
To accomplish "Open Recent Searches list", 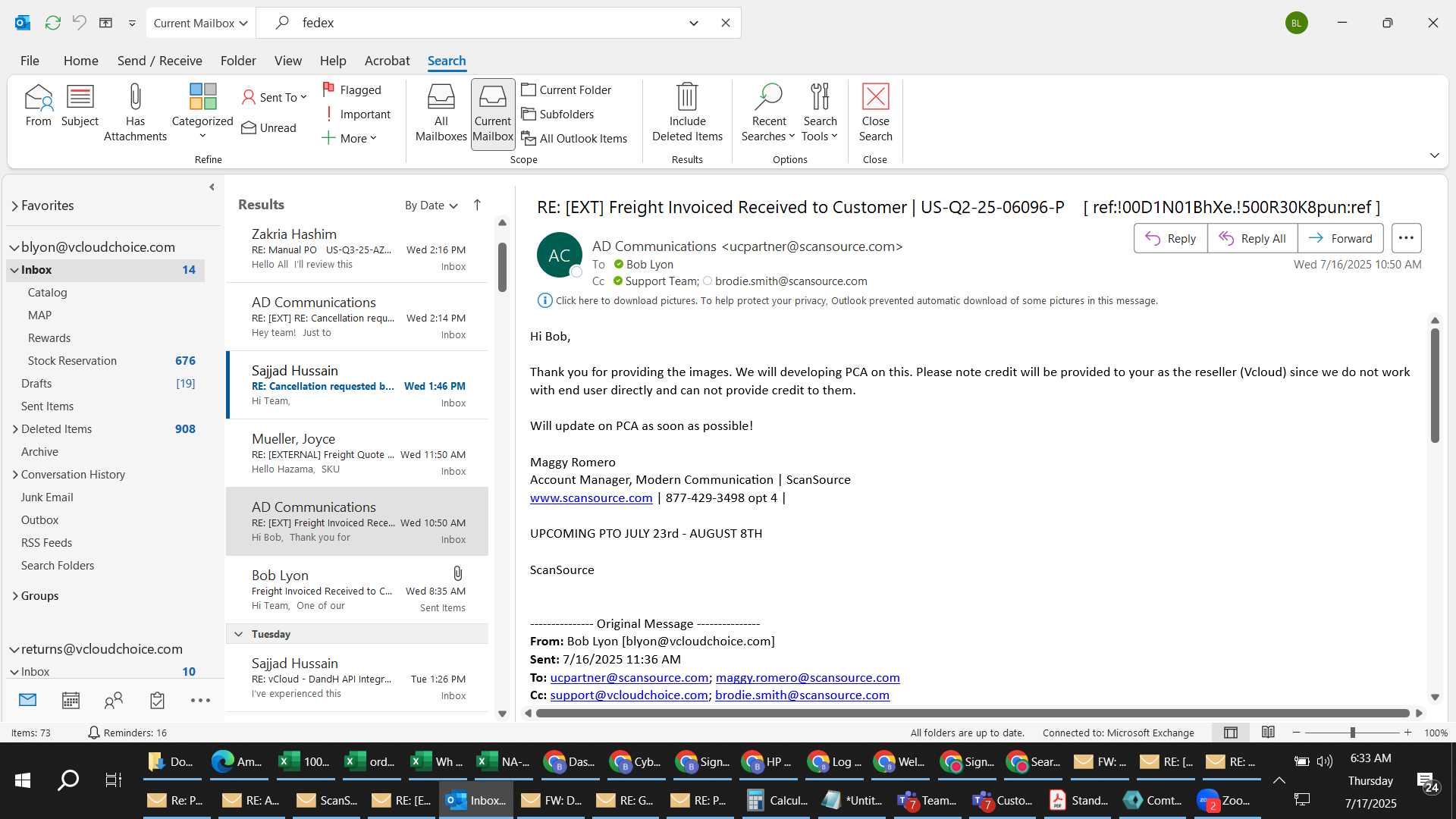I will pos(768,112).
